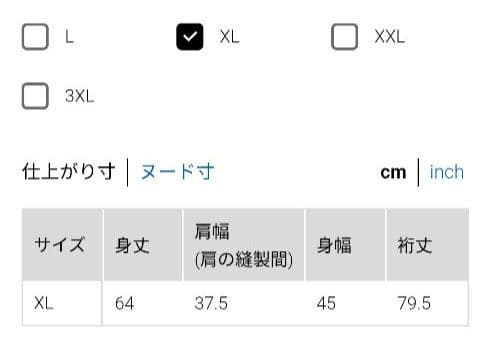
Task: Select the L size label
Action: tap(69, 37)
